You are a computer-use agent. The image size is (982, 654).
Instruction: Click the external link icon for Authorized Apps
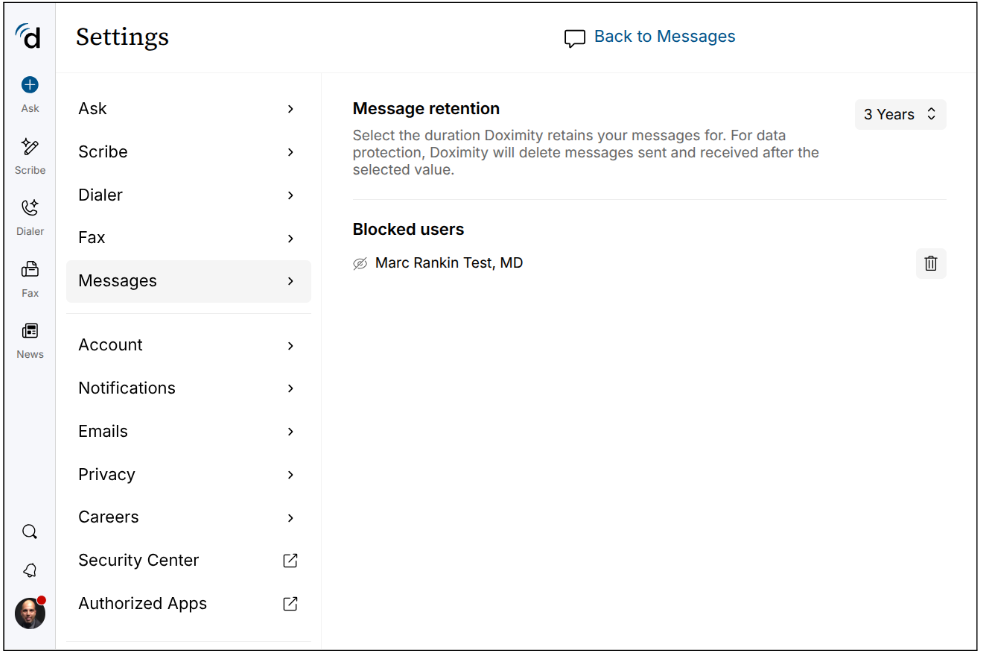(290, 604)
